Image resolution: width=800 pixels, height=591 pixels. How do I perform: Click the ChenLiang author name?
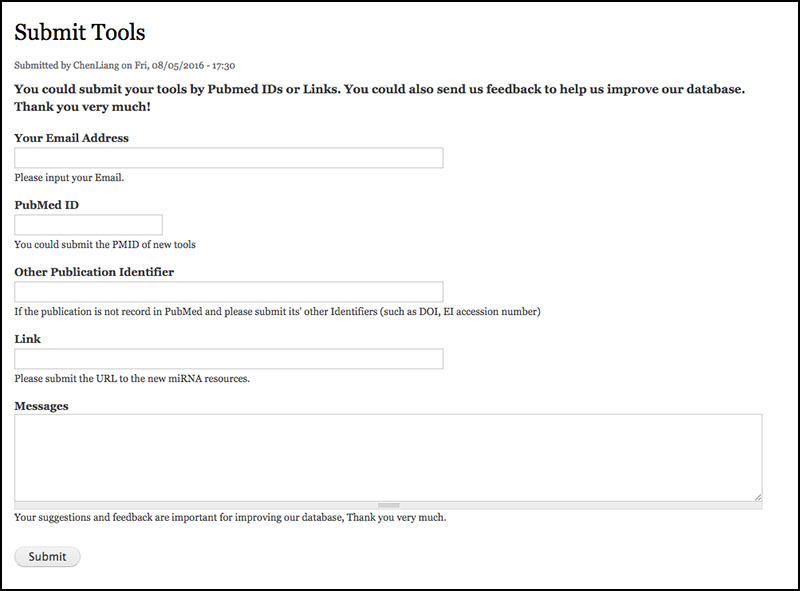pyautogui.click(x=96, y=65)
